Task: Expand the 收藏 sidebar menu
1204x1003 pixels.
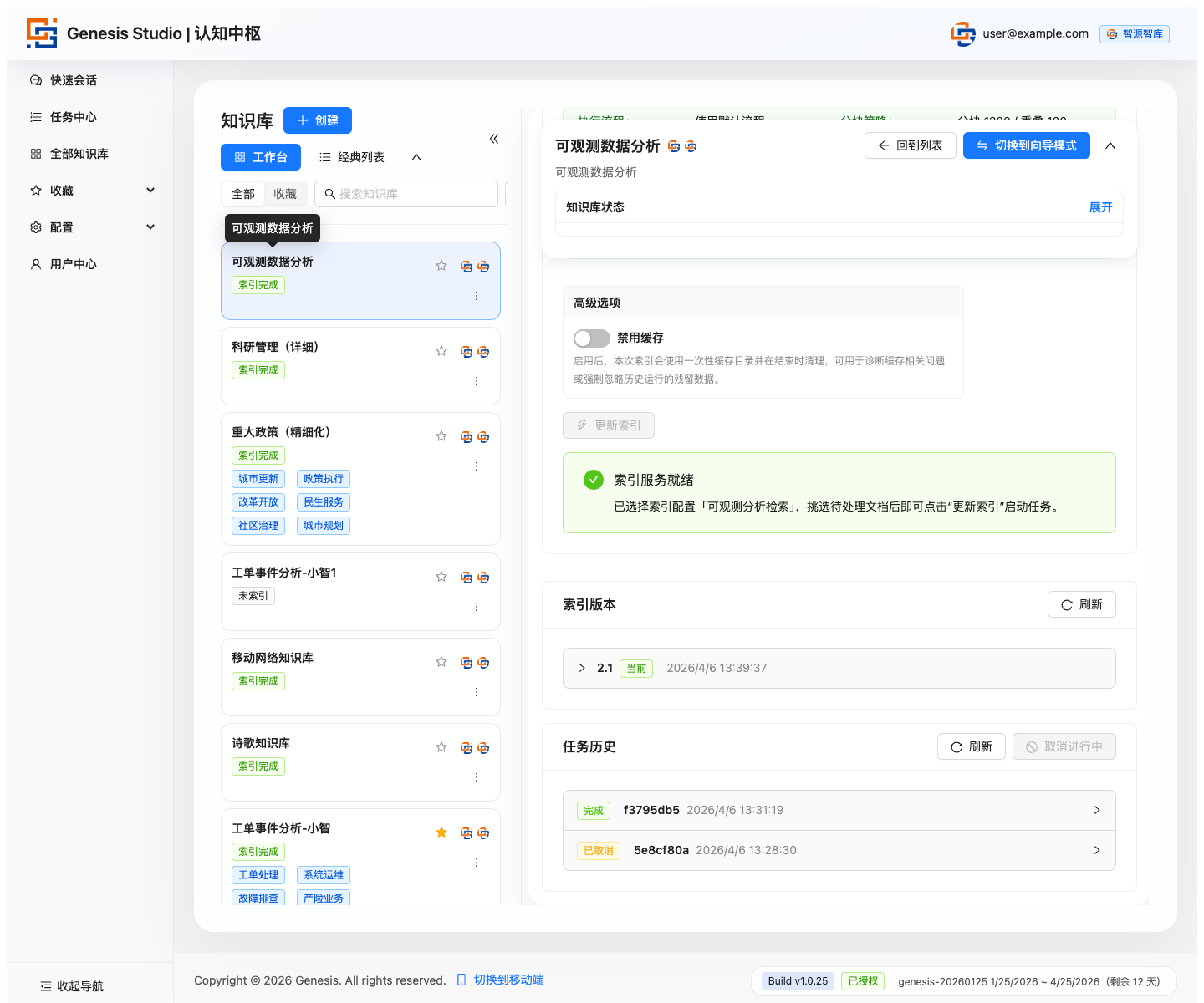Action: [150, 191]
